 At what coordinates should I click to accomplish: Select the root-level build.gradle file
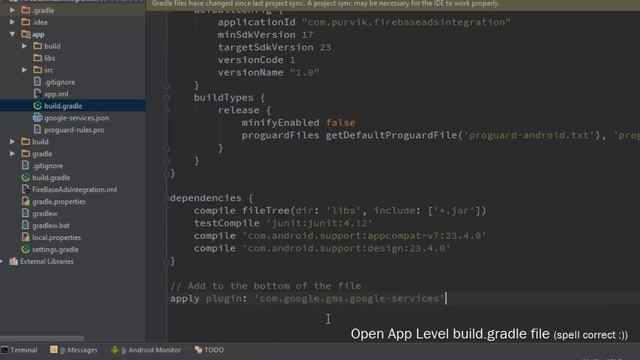[51, 178]
